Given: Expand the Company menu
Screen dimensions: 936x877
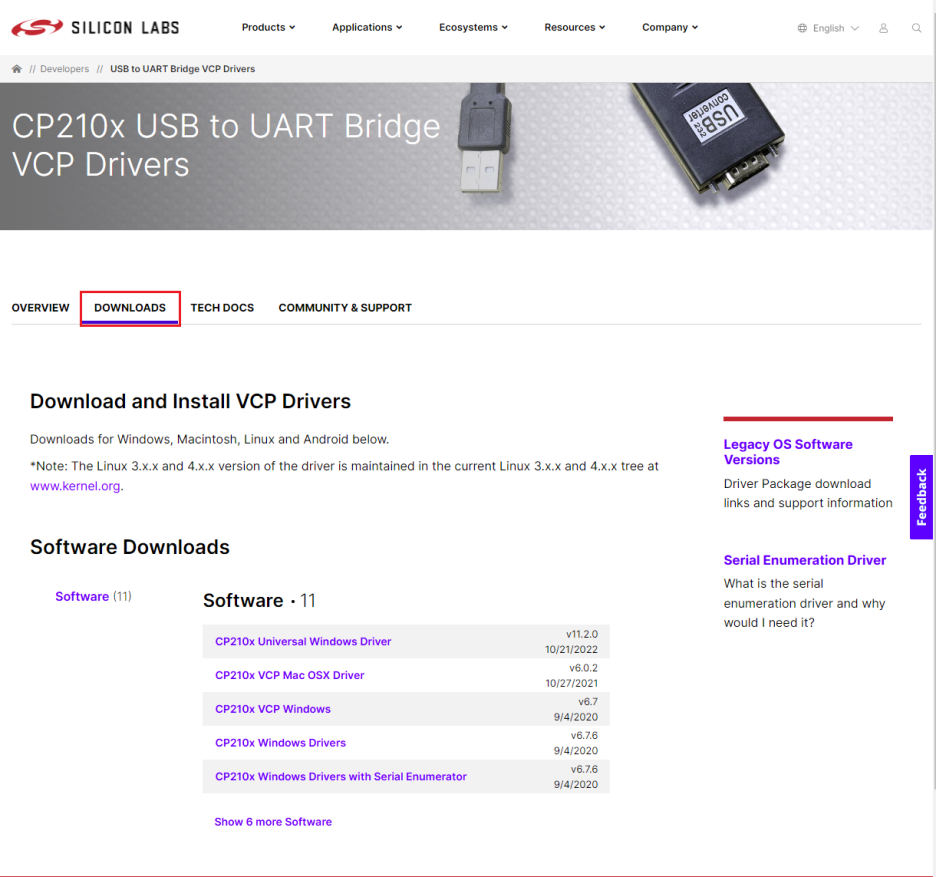Looking at the screenshot, I should coord(670,27).
